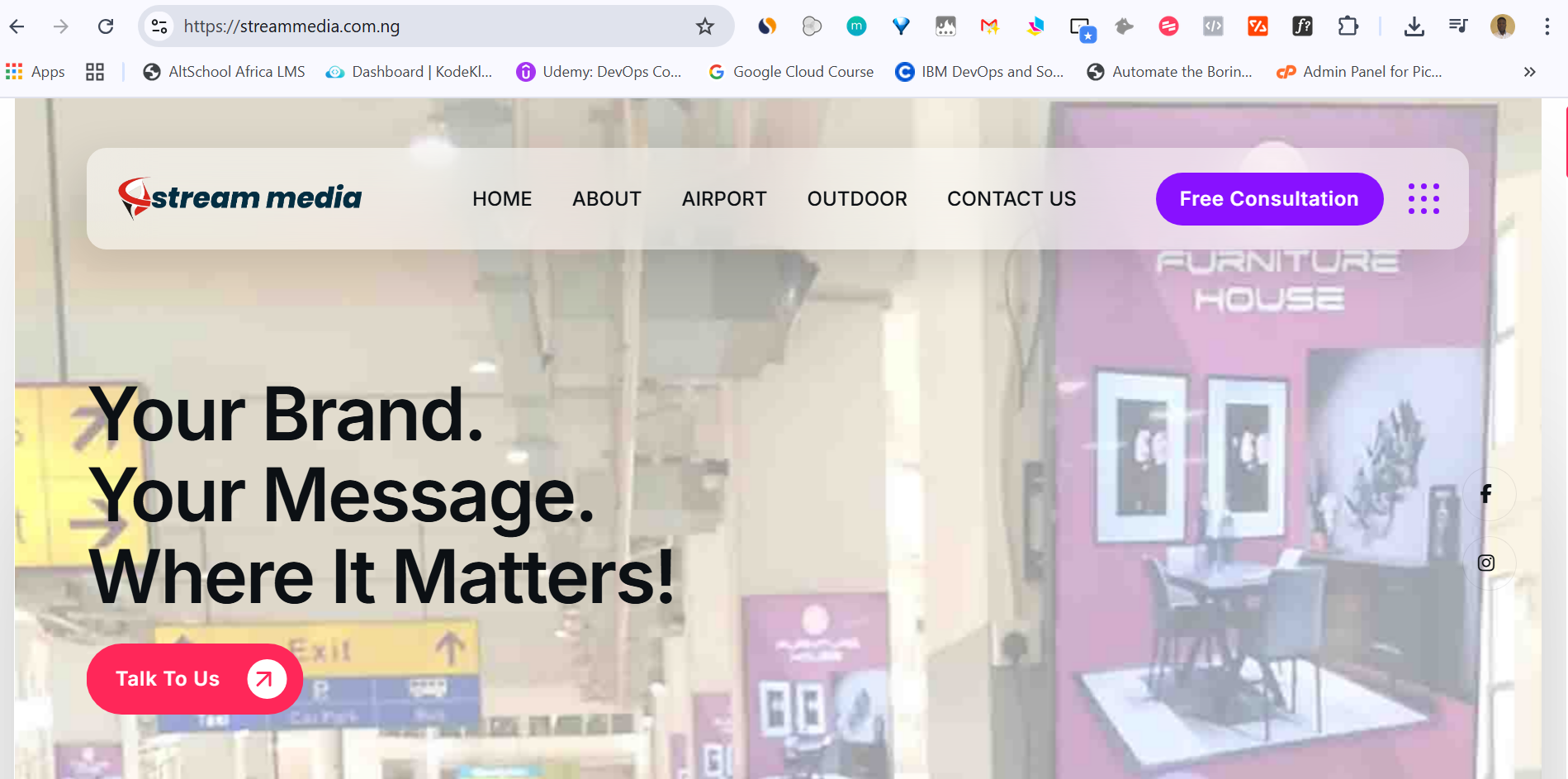
Task: Navigate to the OUTDOOR section
Action: tap(857, 199)
